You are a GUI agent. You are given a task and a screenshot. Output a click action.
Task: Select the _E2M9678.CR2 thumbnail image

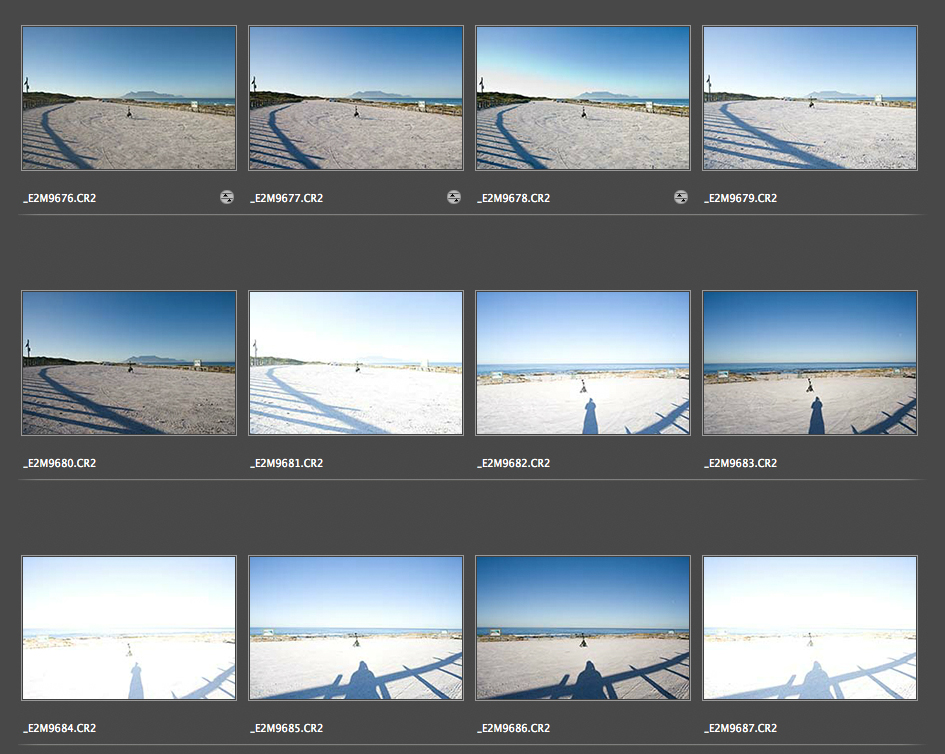(583, 98)
